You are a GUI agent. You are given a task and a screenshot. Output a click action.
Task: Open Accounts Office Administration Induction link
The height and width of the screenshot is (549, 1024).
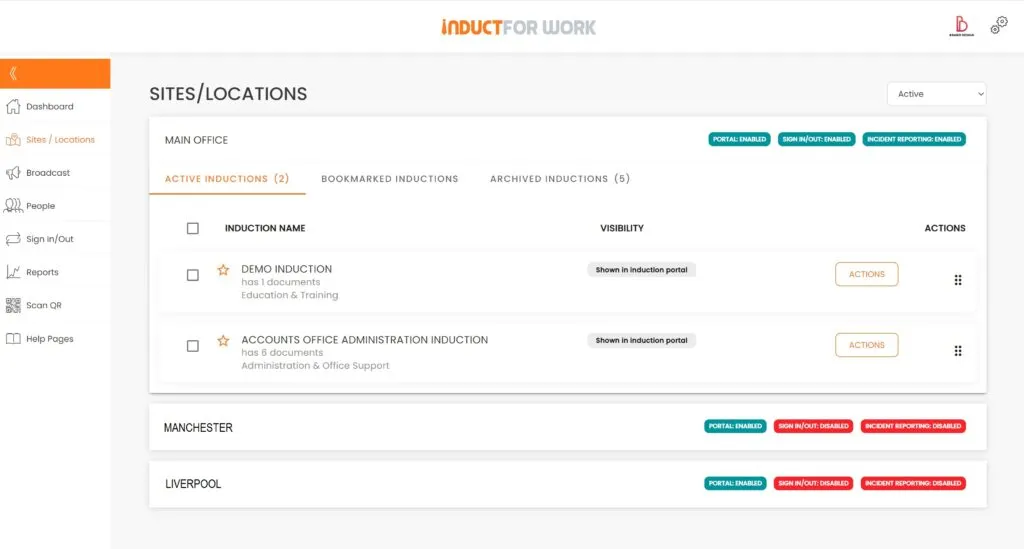pos(364,340)
